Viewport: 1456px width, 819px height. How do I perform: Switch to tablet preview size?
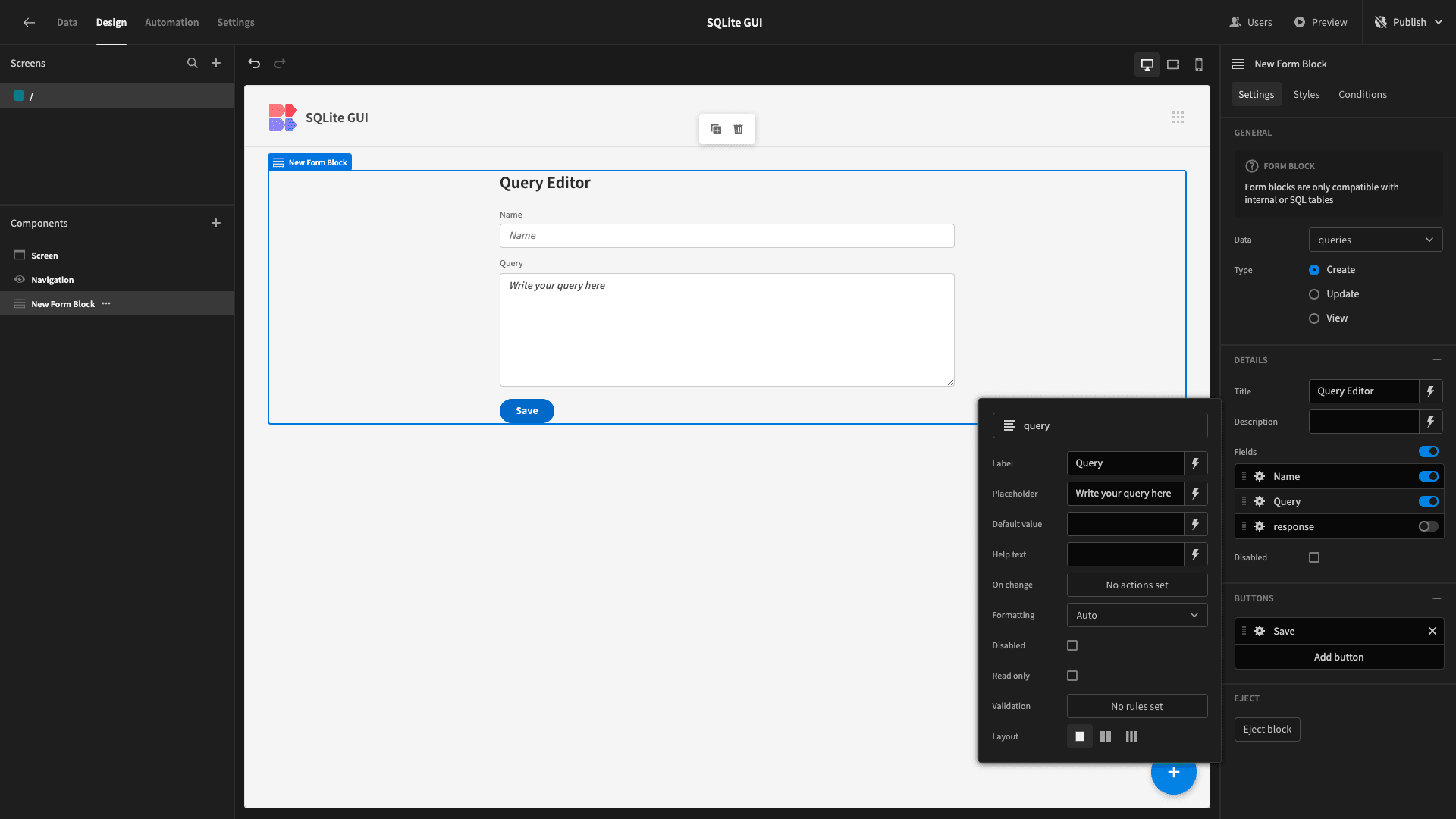(x=1173, y=64)
